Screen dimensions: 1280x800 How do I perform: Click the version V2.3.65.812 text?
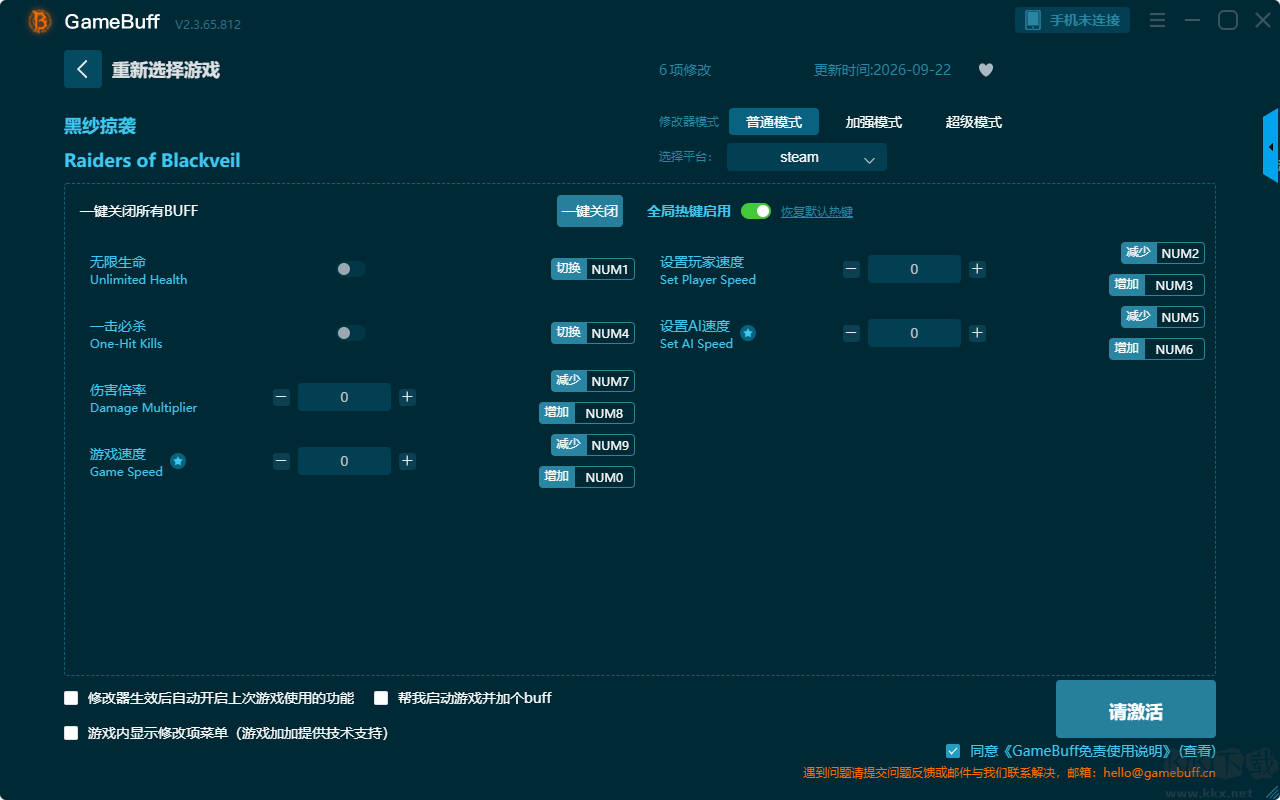click(x=208, y=23)
